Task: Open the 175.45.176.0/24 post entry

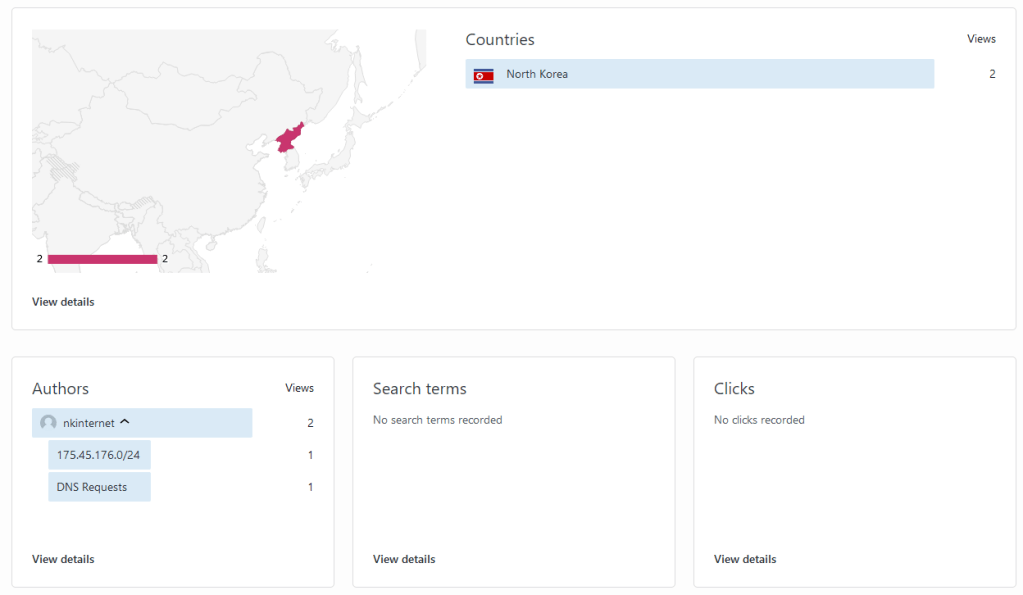Action: point(99,455)
